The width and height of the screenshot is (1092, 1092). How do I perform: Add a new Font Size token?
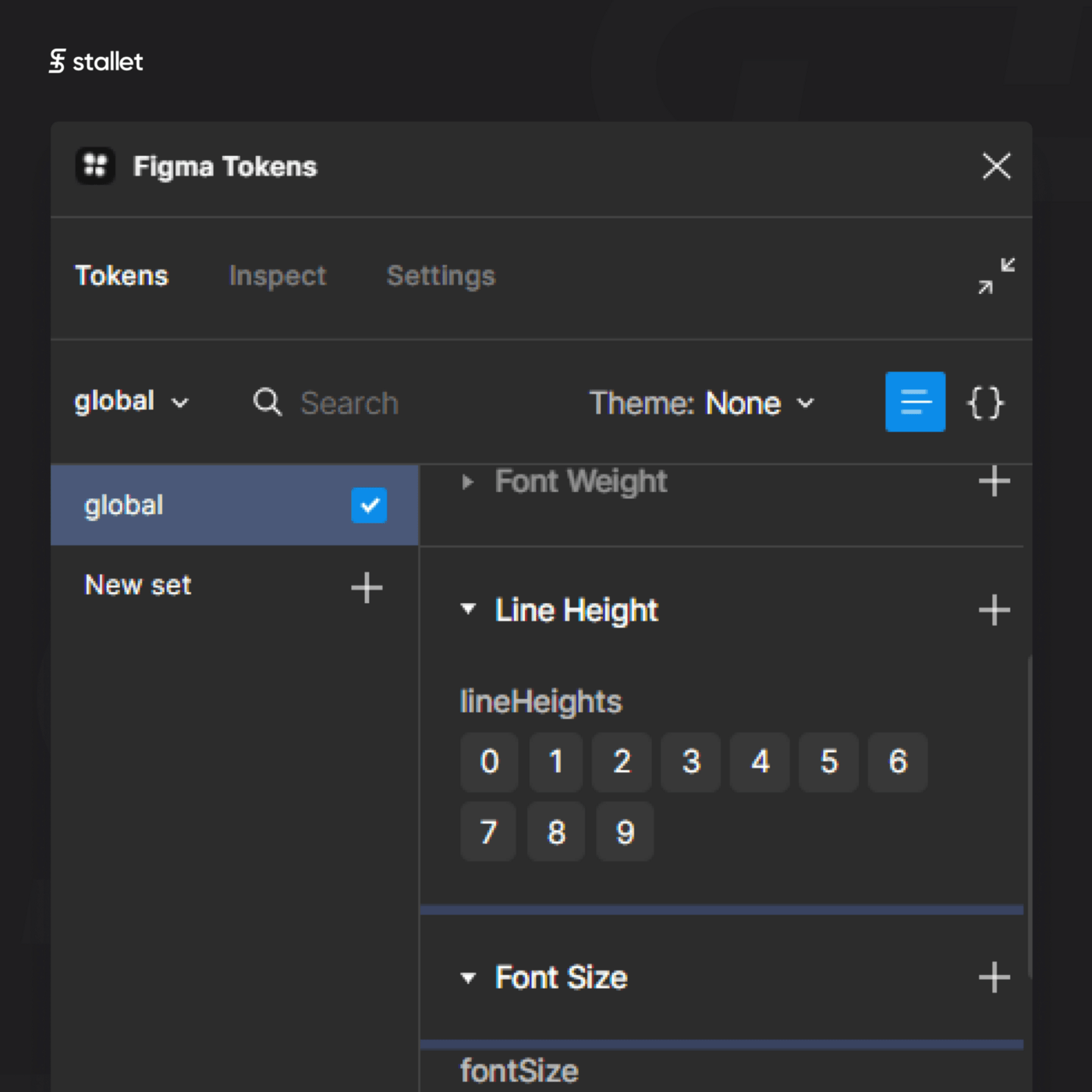(x=994, y=977)
